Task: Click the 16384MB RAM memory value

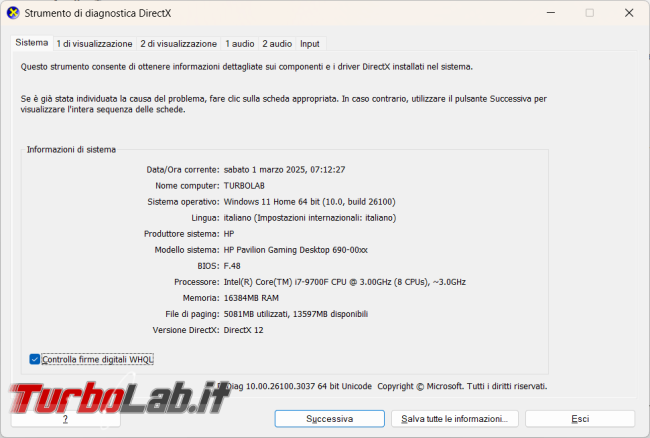Action: pos(251,298)
